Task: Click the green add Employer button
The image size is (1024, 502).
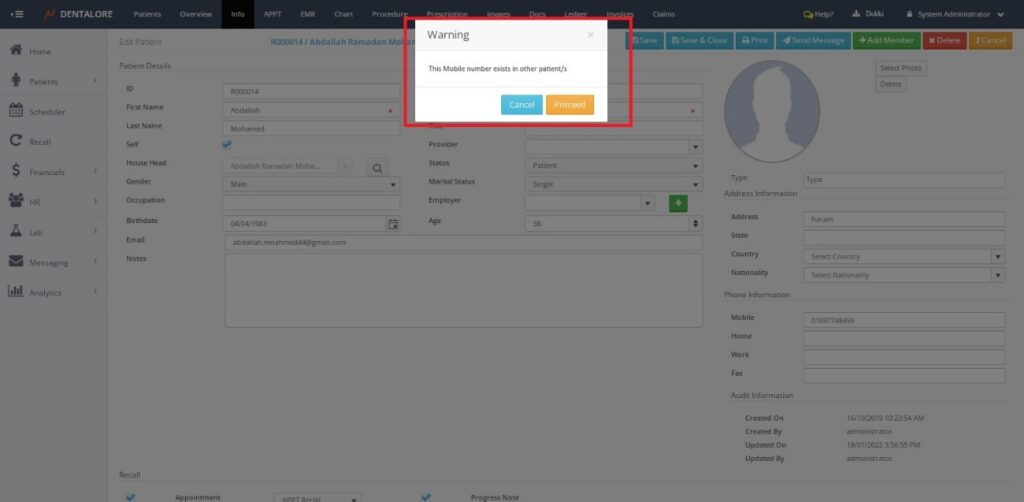Action: click(677, 203)
